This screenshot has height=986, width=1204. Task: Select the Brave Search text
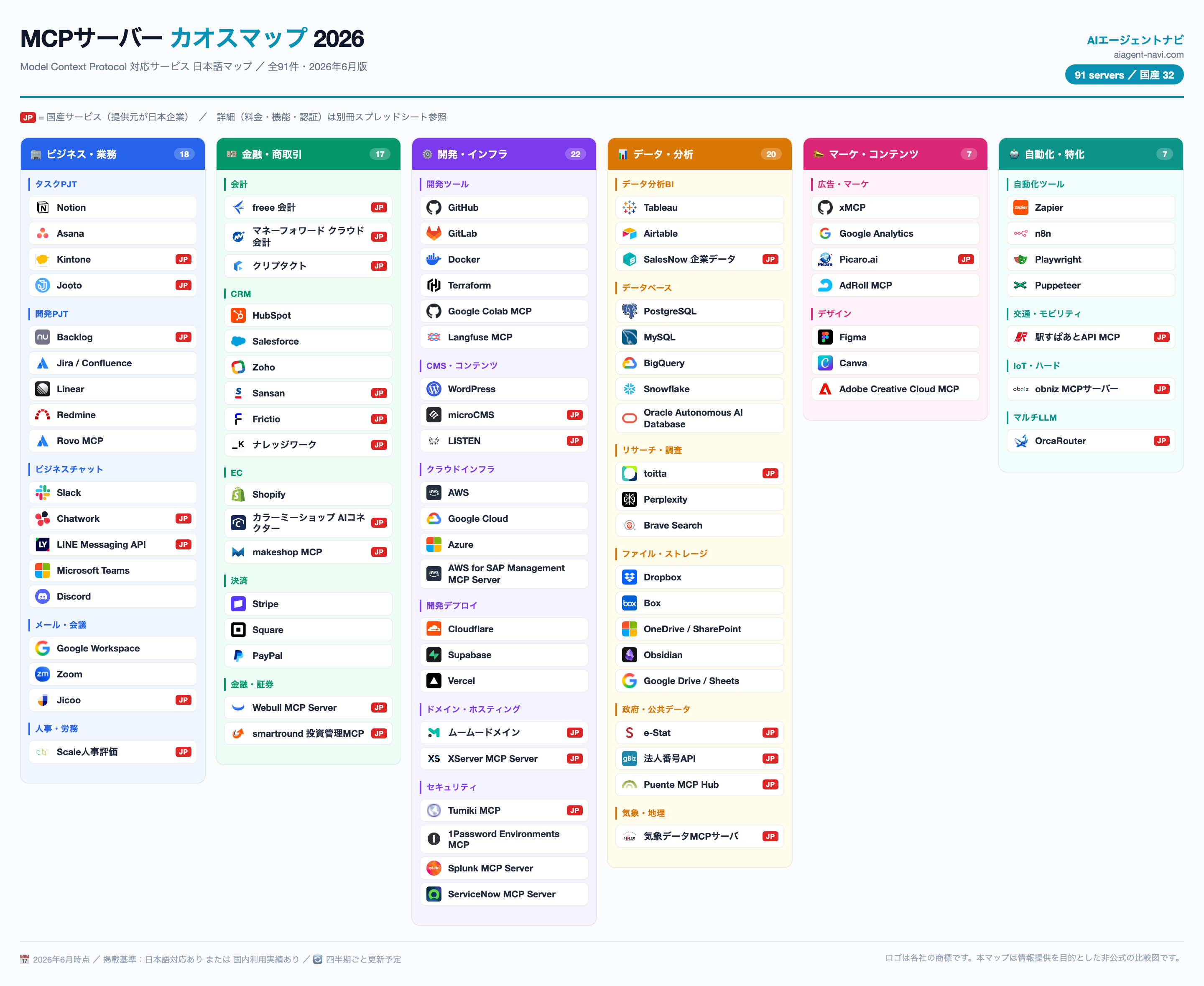click(673, 526)
